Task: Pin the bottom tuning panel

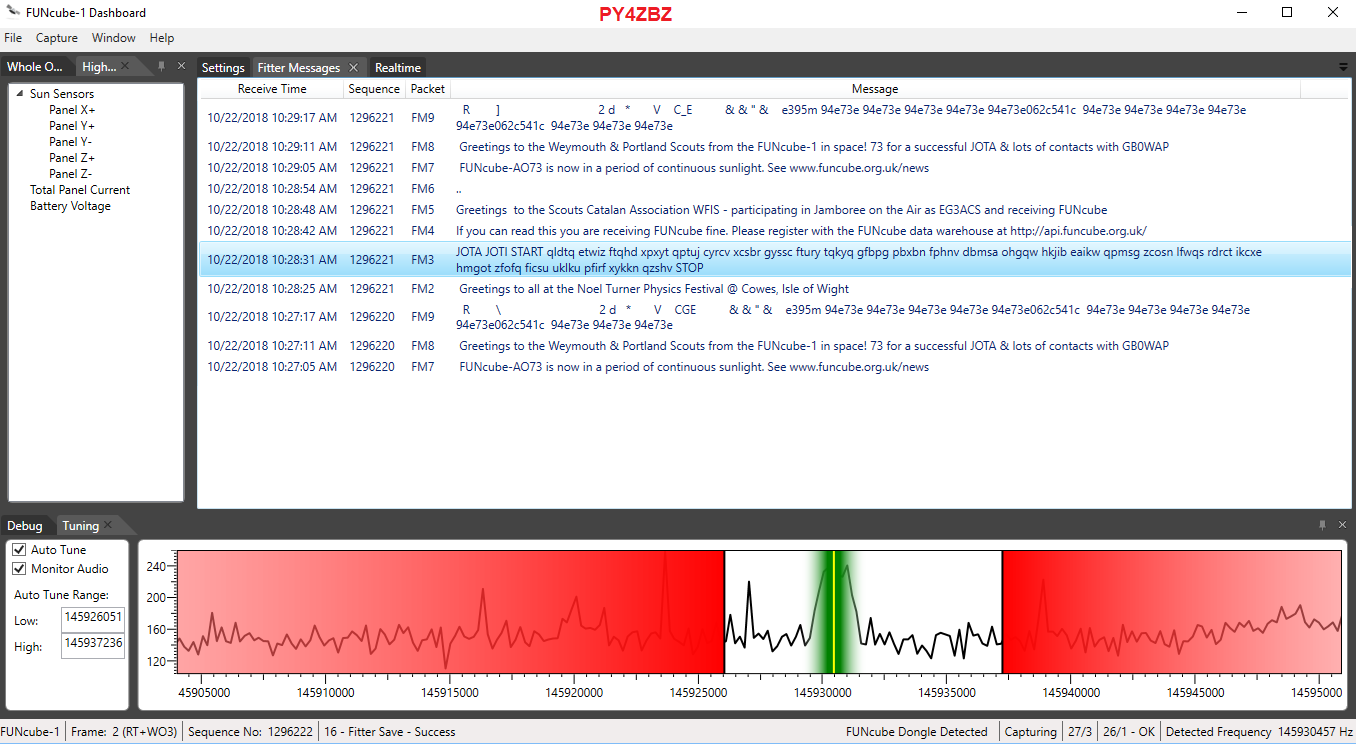Action: pyautogui.click(x=1323, y=525)
